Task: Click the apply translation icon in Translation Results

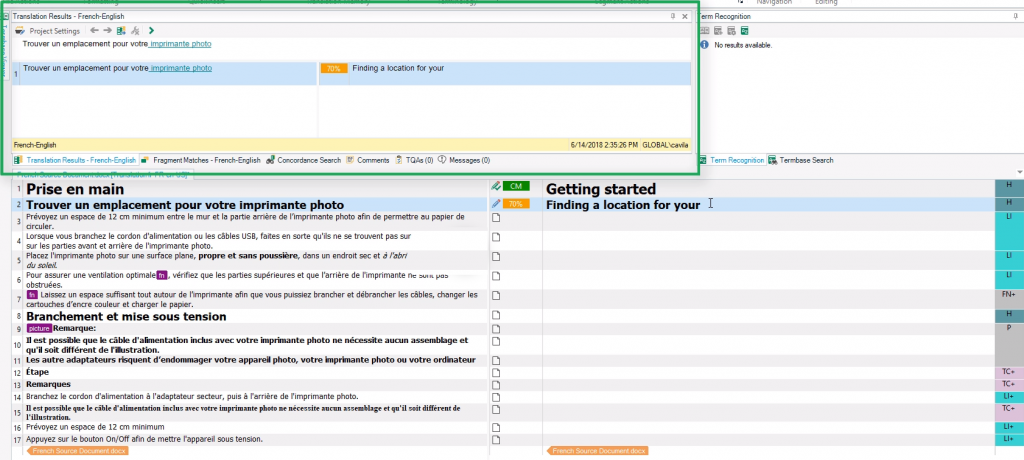Action: [121, 30]
